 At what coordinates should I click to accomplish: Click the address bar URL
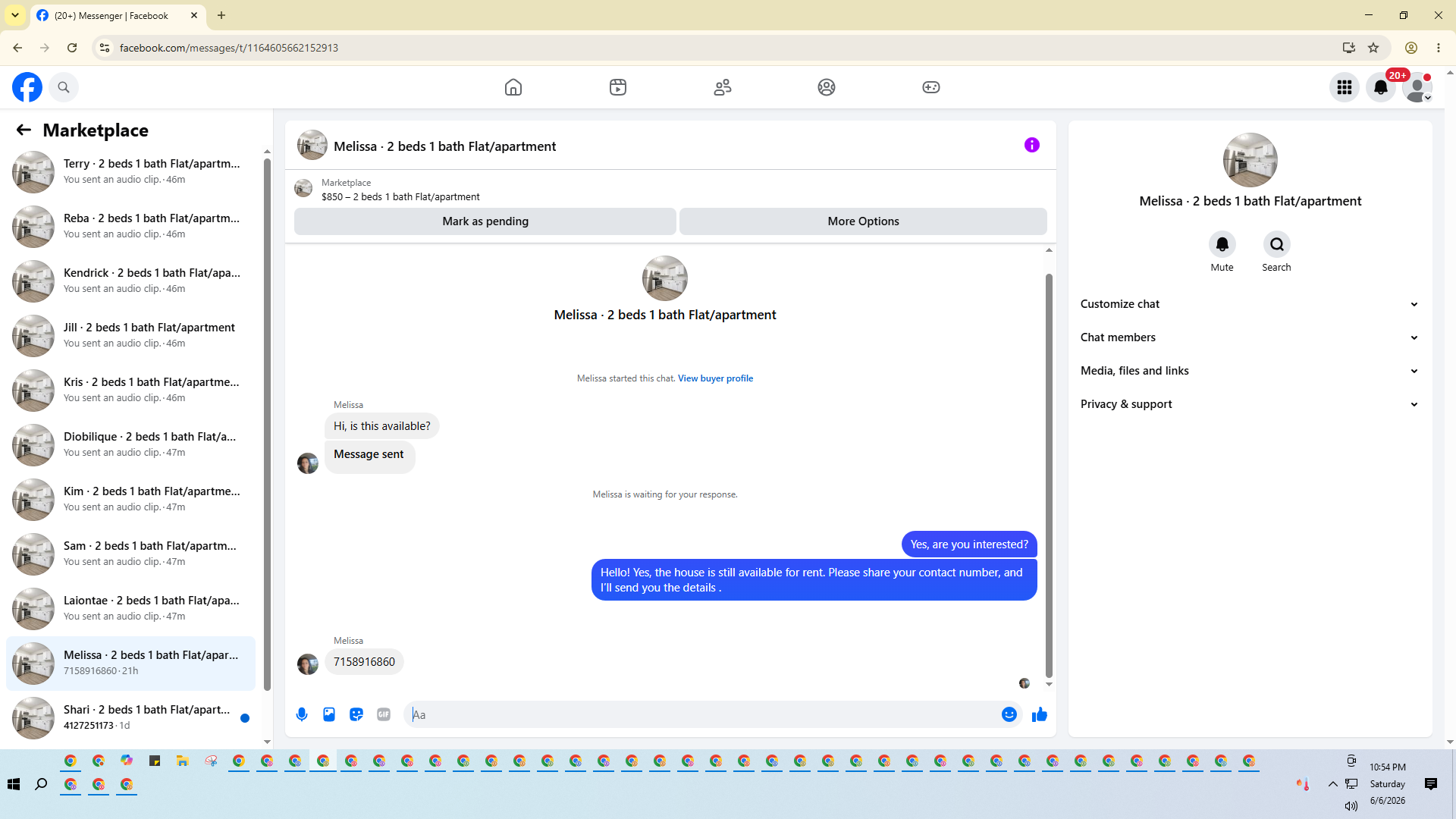pyautogui.click(x=228, y=48)
